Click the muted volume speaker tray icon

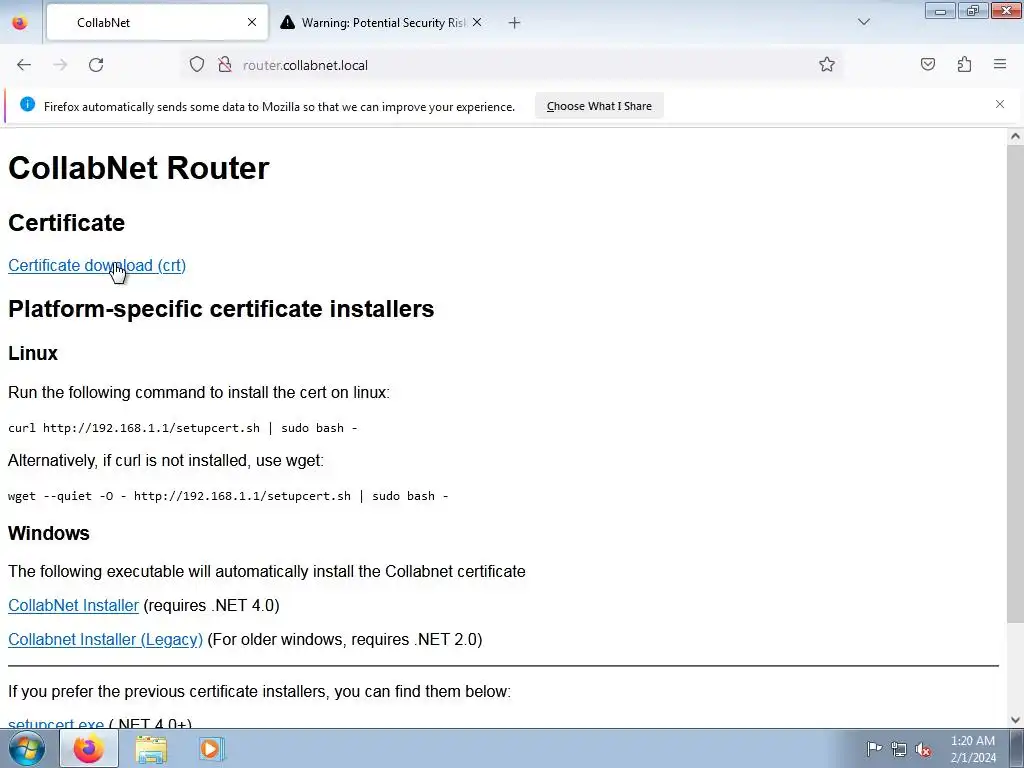(x=923, y=749)
